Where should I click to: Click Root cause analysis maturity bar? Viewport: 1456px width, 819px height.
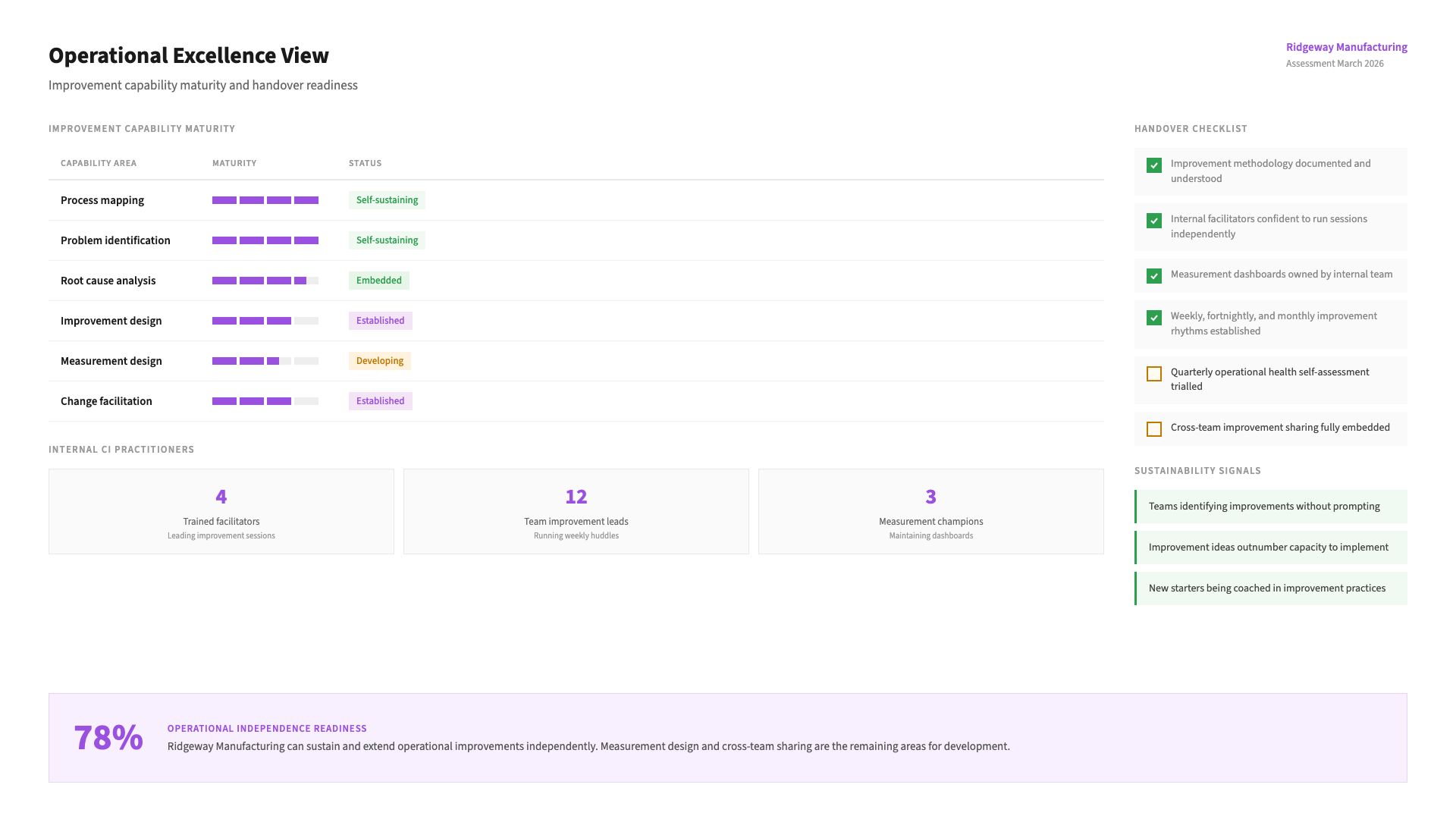[265, 281]
